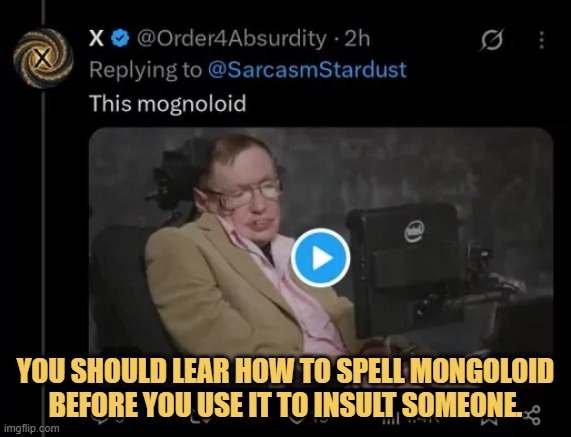The width and height of the screenshot is (571, 437).
Task: Click the imgflip.com watermark
Action: [30, 429]
